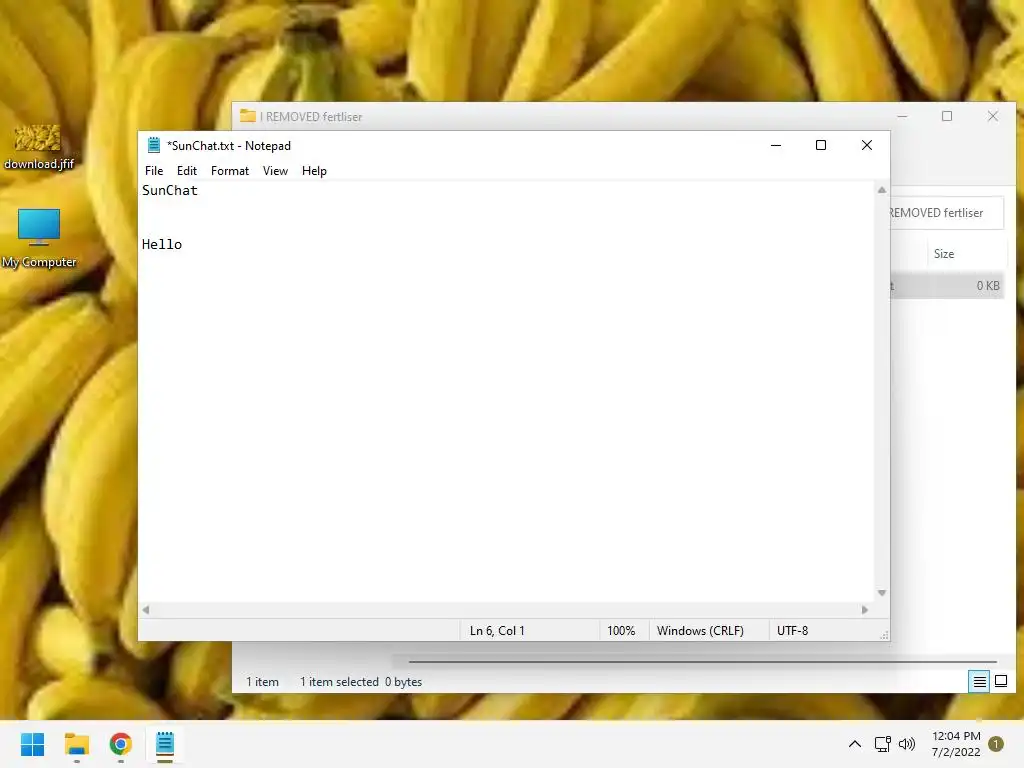Open the Help menu in Notepad

[314, 170]
